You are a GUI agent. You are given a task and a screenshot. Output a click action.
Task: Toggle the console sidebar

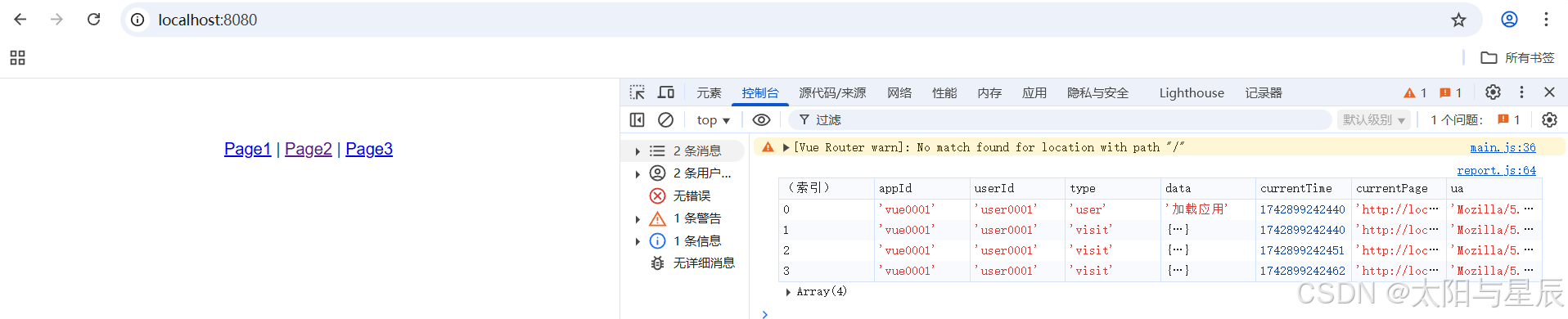[638, 119]
